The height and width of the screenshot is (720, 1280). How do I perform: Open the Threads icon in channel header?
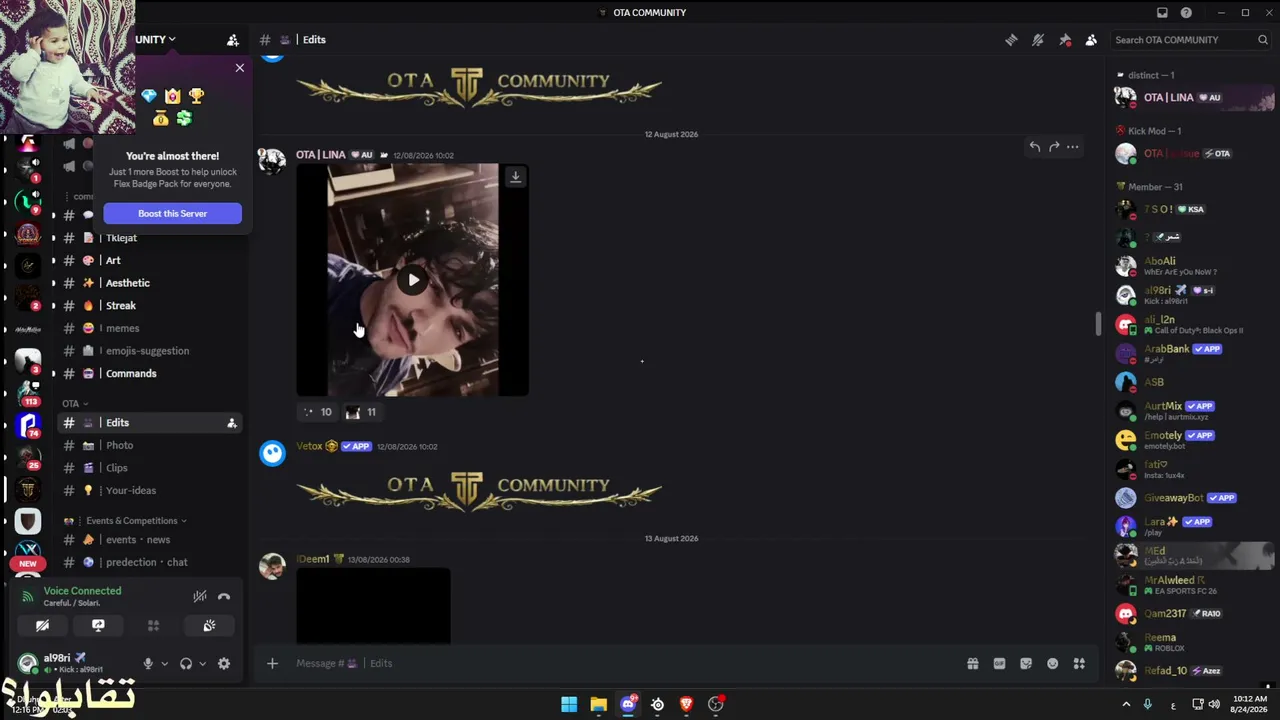click(x=1011, y=40)
